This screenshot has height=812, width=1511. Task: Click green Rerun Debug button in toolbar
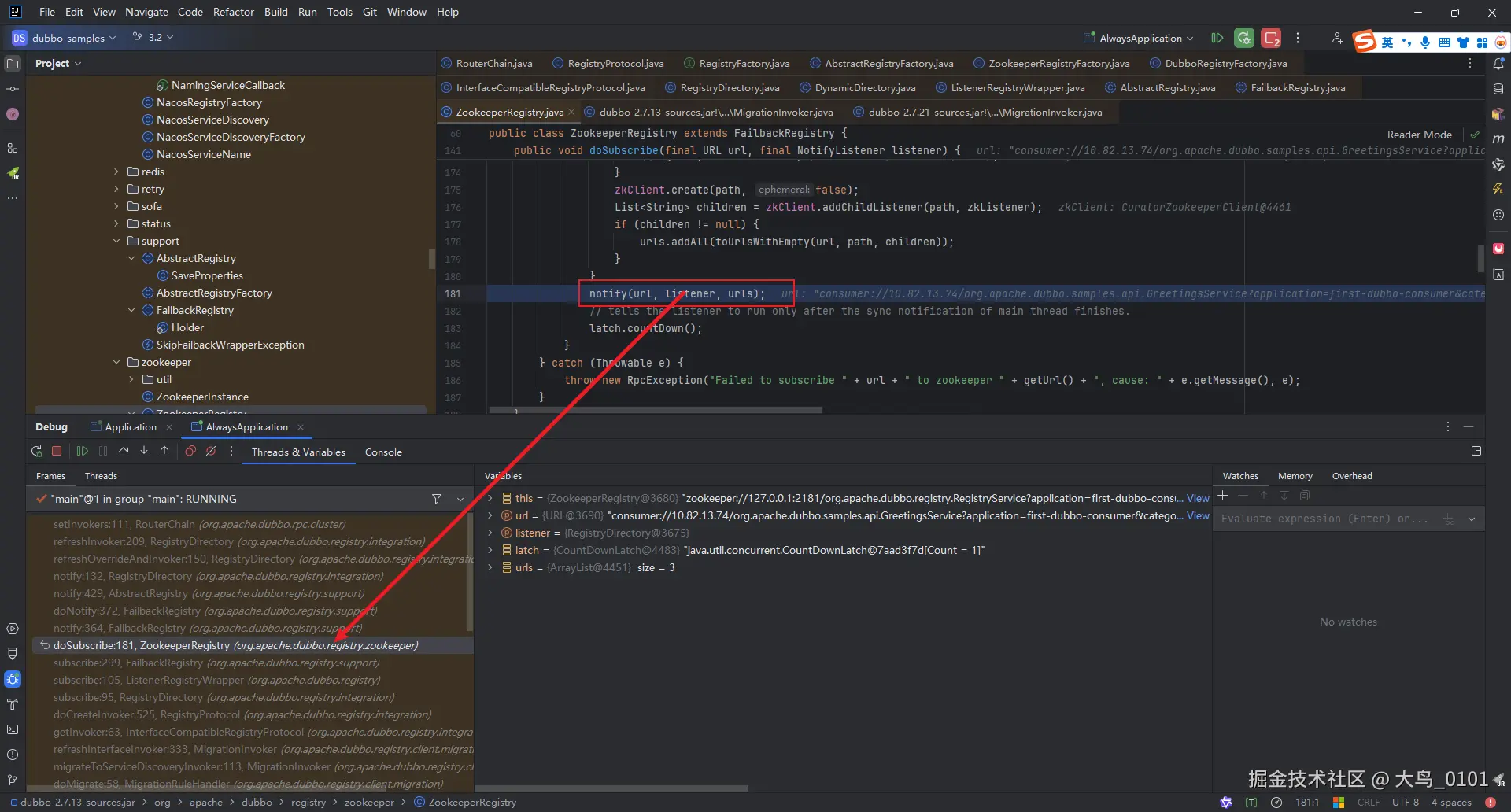click(x=1244, y=38)
